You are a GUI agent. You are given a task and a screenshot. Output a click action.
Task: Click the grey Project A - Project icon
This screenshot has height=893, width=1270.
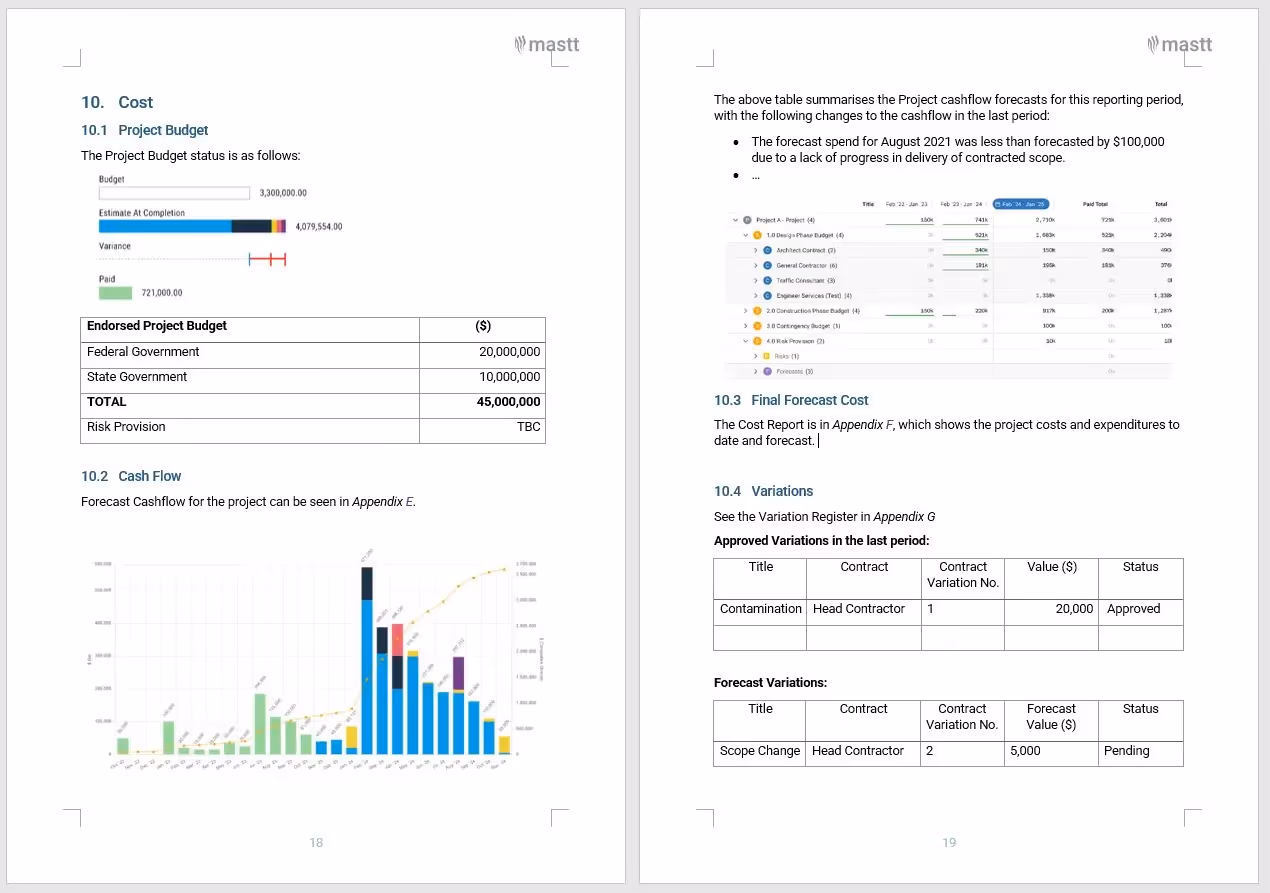[x=747, y=220]
